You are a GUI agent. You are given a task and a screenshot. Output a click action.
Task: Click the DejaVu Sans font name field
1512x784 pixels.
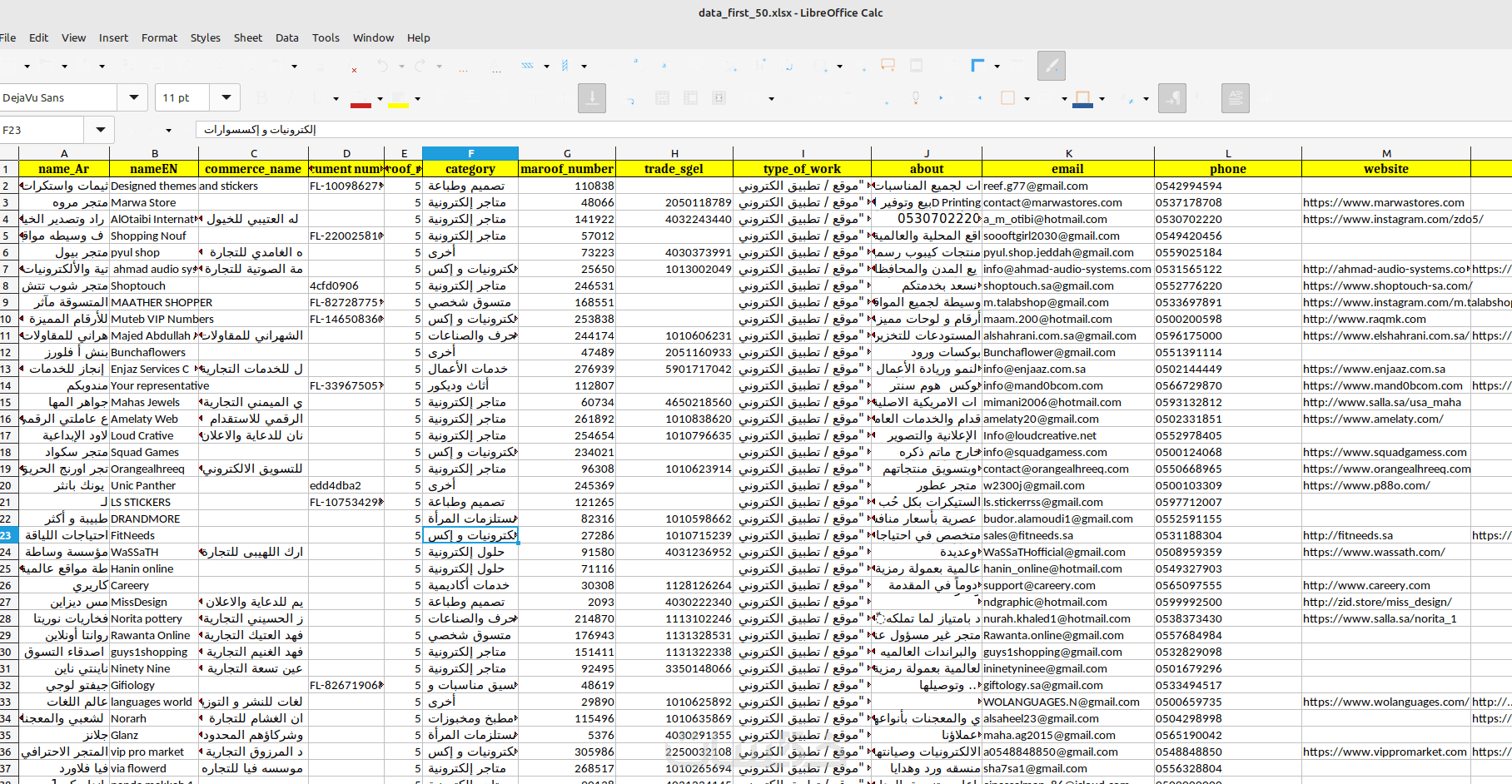coord(58,97)
